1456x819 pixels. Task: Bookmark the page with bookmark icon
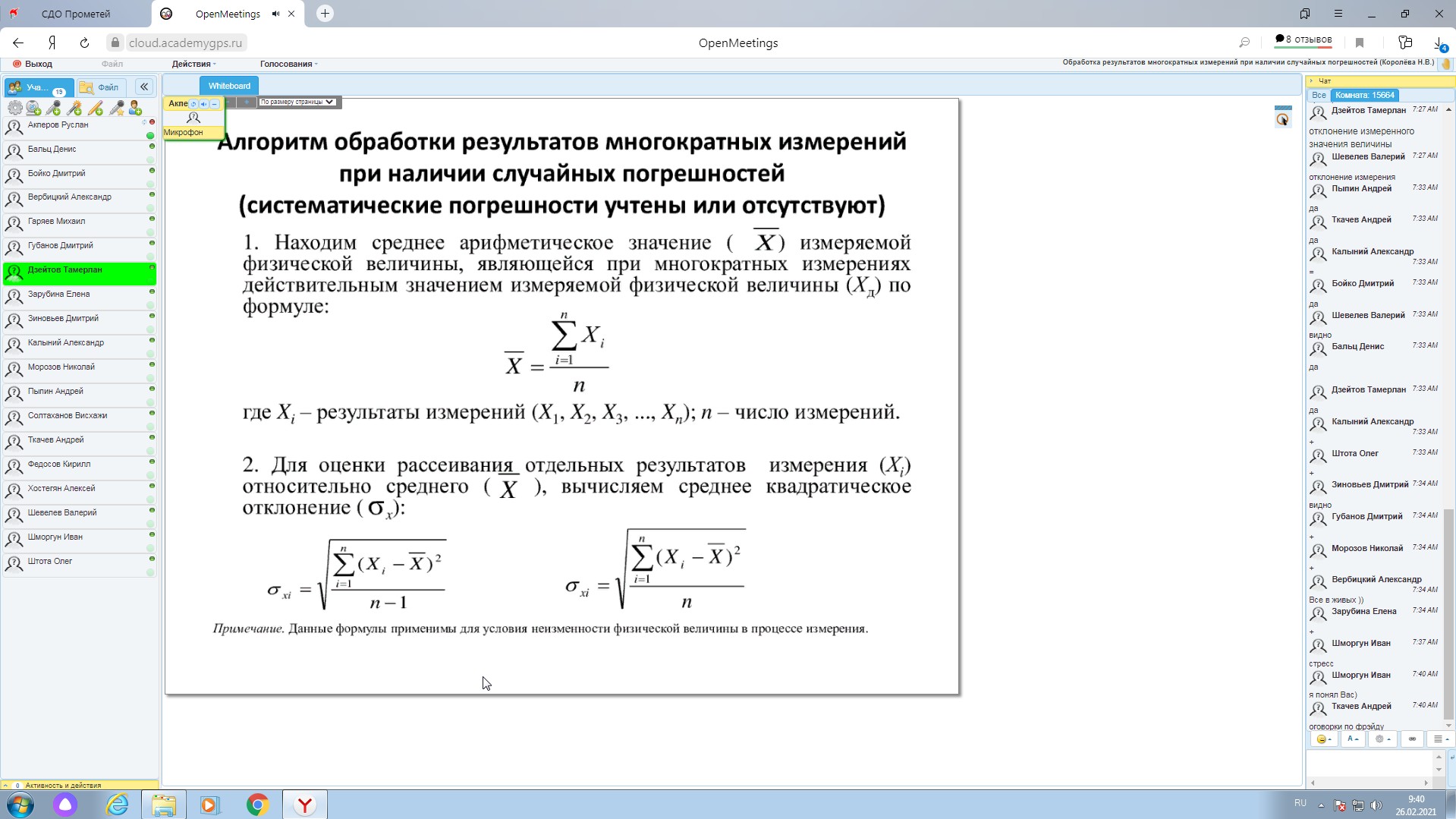tap(1360, 43)
